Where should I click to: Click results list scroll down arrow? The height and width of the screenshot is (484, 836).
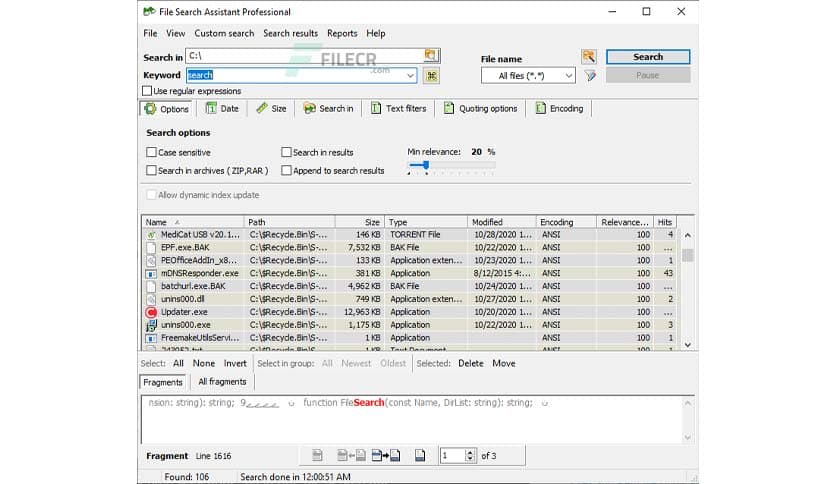(x=688, y=345)
